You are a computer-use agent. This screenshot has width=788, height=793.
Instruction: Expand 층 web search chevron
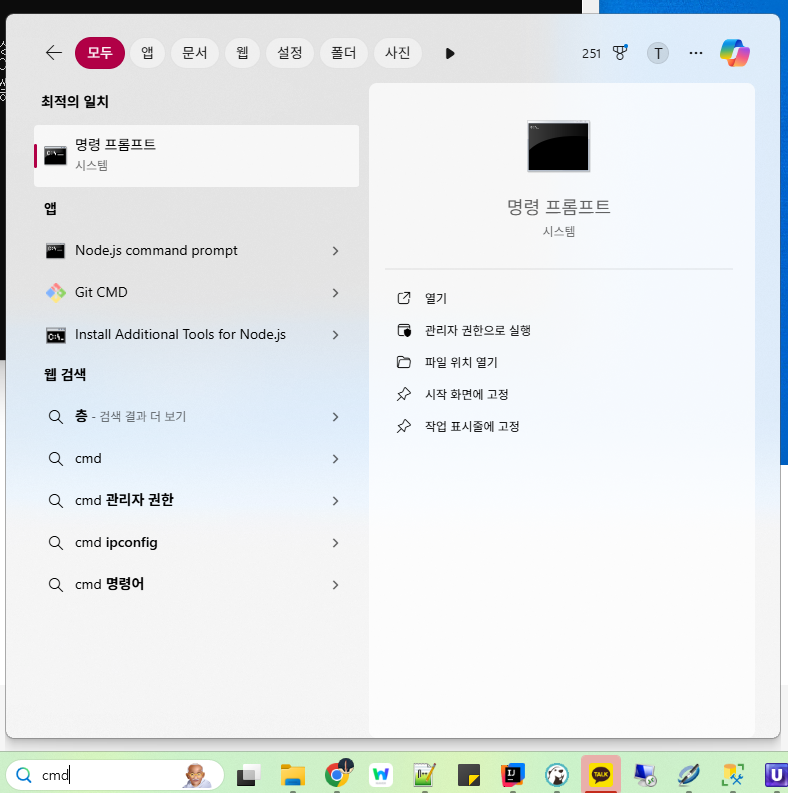point(335,417)
